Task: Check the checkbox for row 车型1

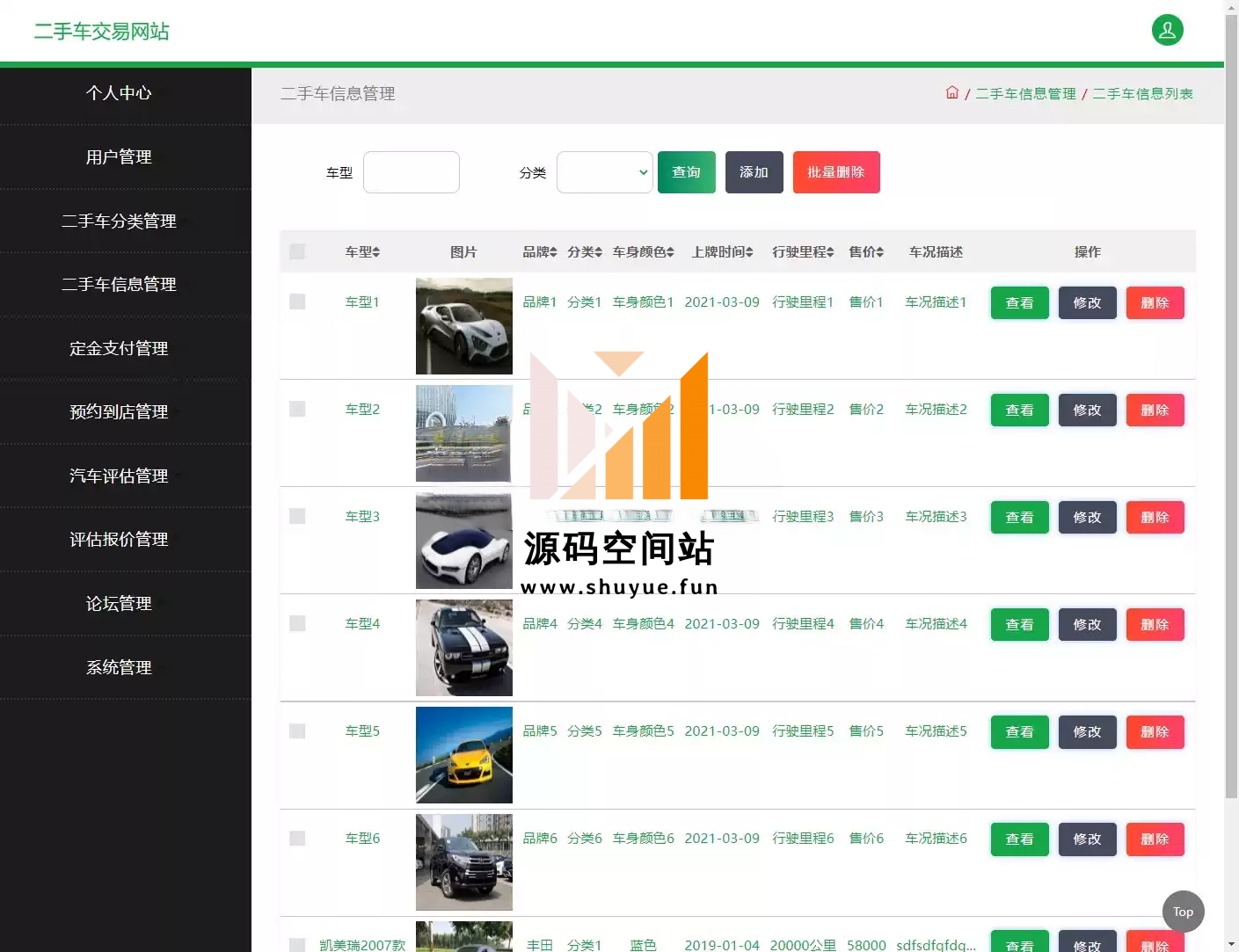Action: coord(297,302)
